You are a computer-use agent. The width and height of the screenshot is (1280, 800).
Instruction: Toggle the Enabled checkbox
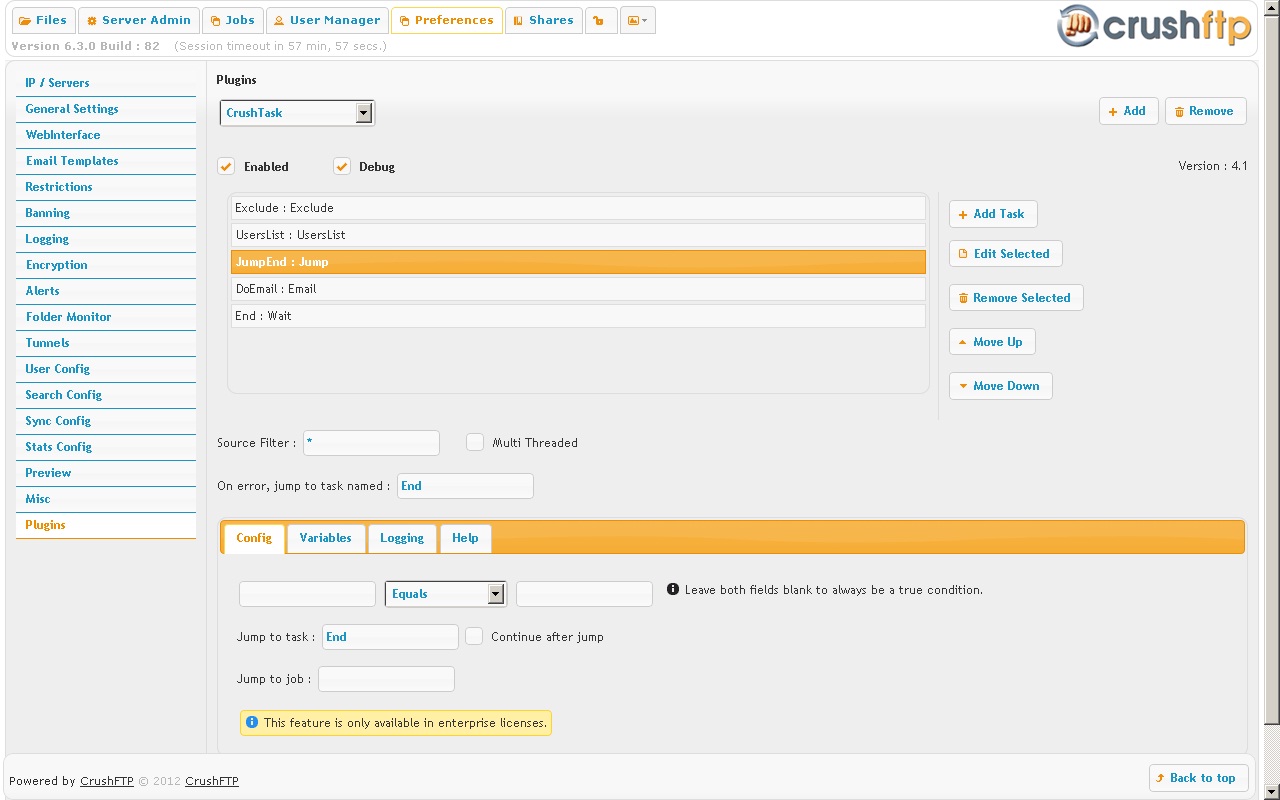(x=227, y=166)
